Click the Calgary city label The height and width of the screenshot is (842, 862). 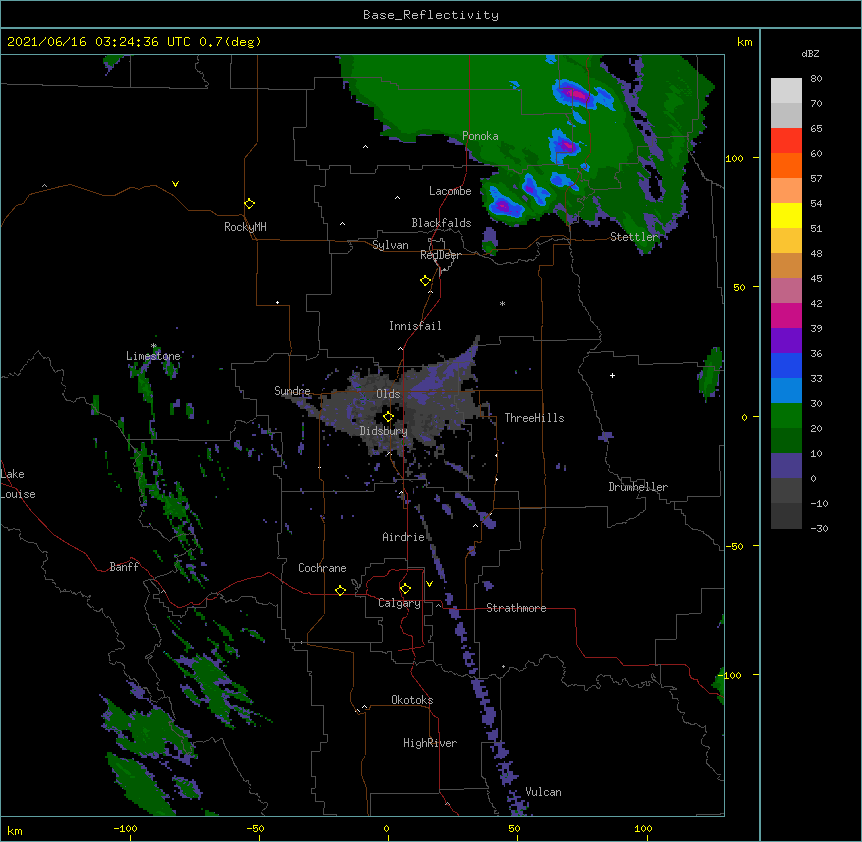coord(399,603)
